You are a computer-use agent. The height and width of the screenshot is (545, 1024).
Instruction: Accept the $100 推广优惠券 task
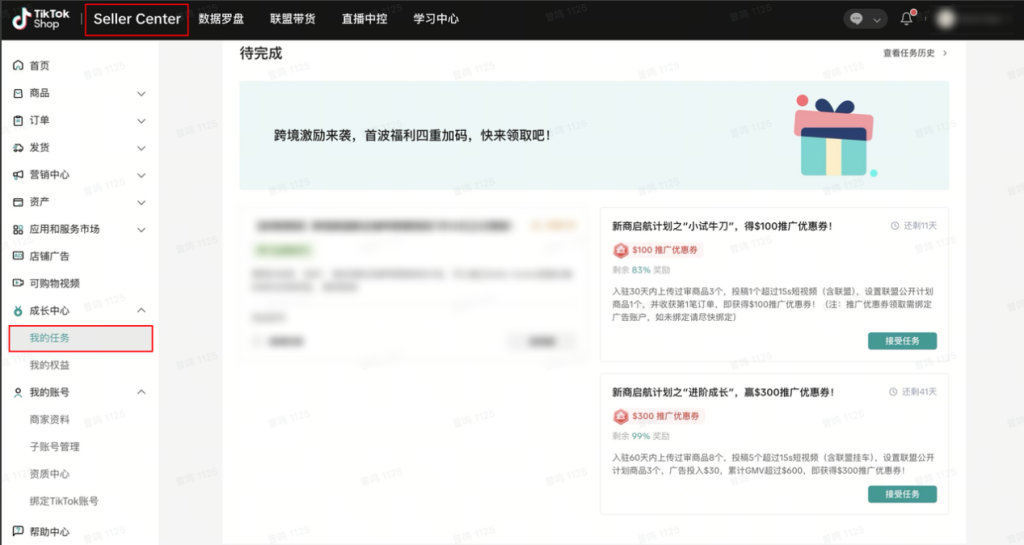902,341
